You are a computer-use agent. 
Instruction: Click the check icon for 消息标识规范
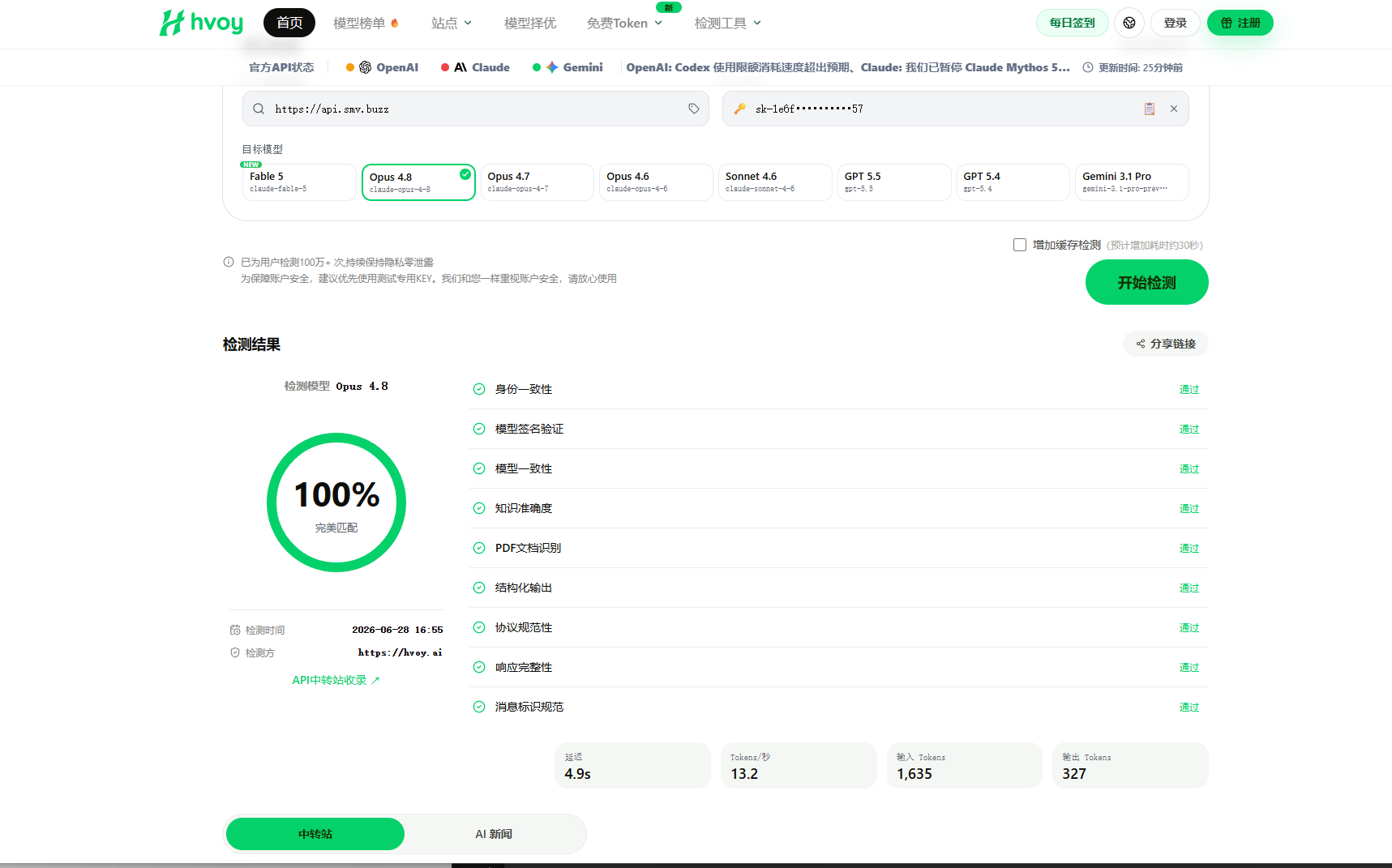click(479, 707)
